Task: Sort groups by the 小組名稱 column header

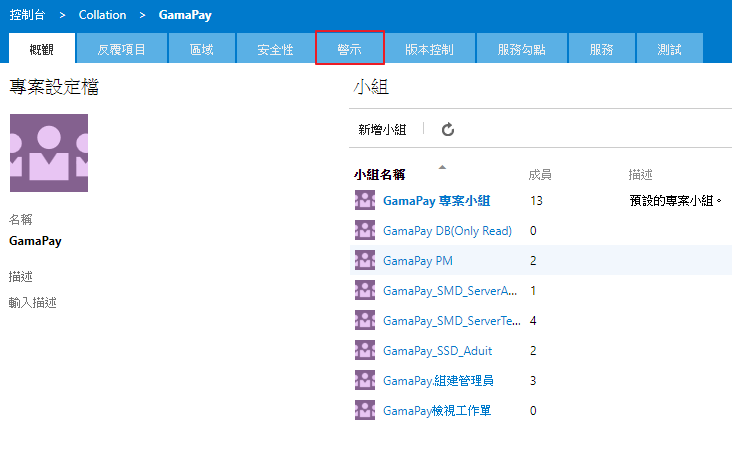Action: [379, 174]
